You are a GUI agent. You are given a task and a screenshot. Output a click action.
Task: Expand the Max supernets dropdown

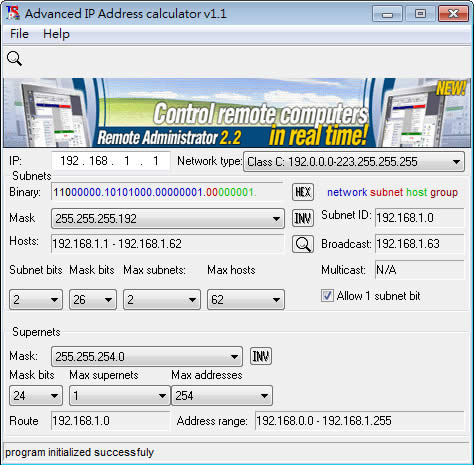pyautogui.click(x=120, y=396)
